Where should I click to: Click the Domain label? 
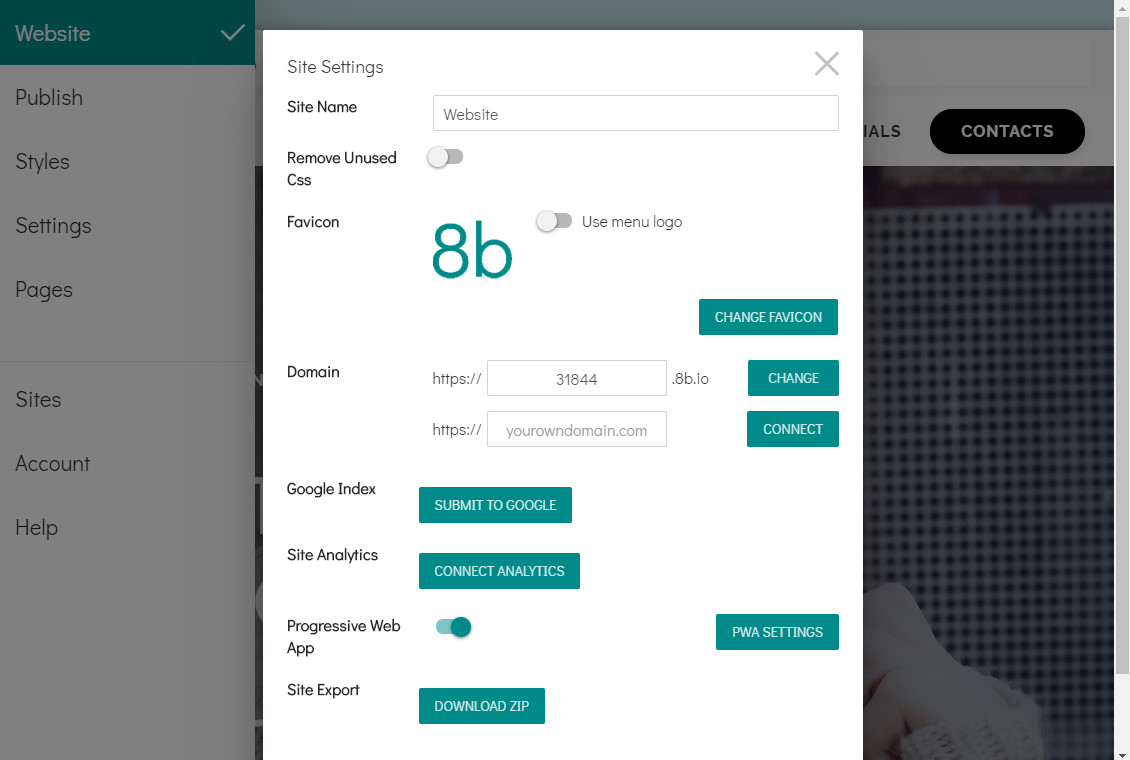click(x=313, y=372)
